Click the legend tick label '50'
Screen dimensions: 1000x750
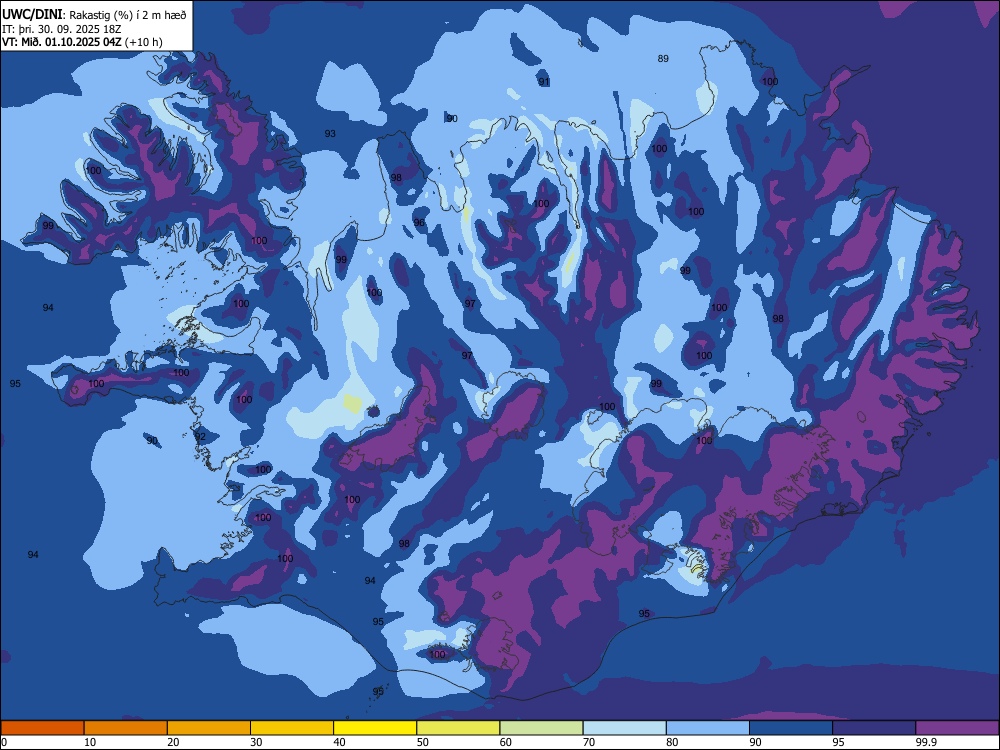click(422, 742)
